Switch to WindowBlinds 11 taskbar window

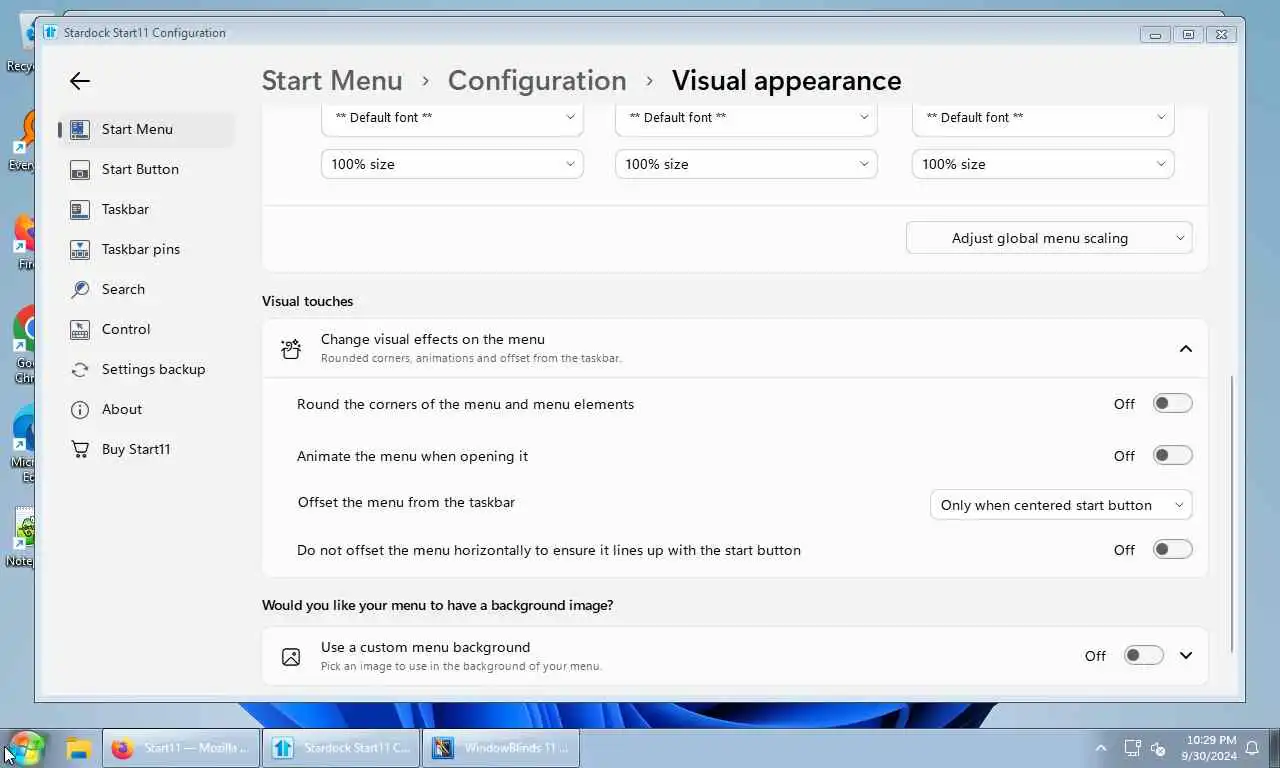[x=501, y=748]
